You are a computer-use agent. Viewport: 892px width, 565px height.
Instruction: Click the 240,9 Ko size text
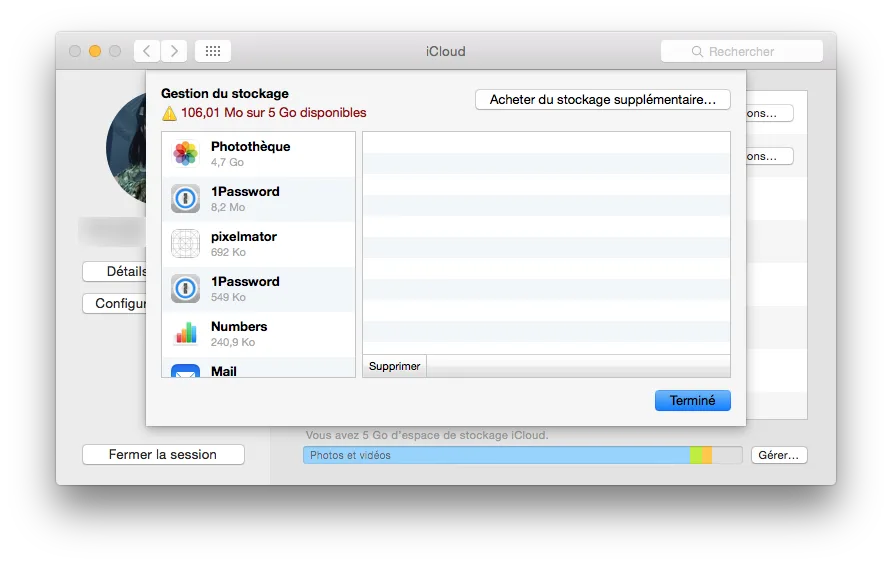click(233, 342)
